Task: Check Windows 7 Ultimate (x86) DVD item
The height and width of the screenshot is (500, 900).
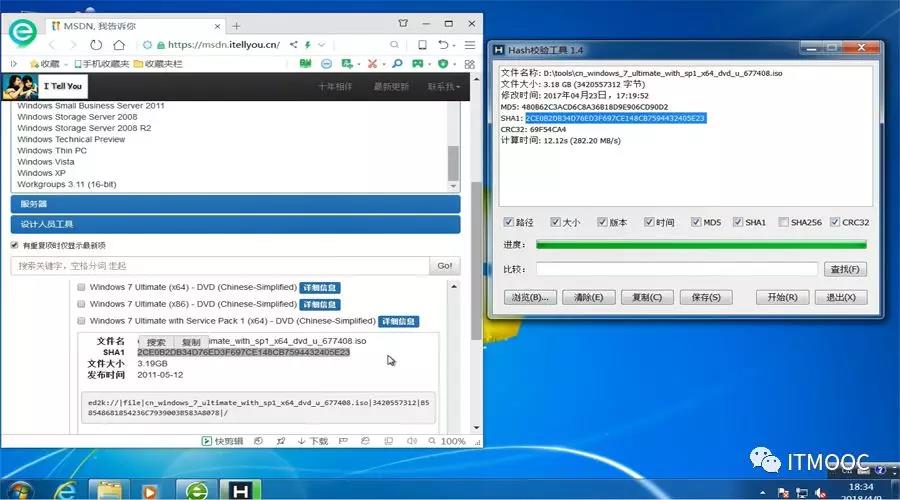Action: tap(81, 304)
